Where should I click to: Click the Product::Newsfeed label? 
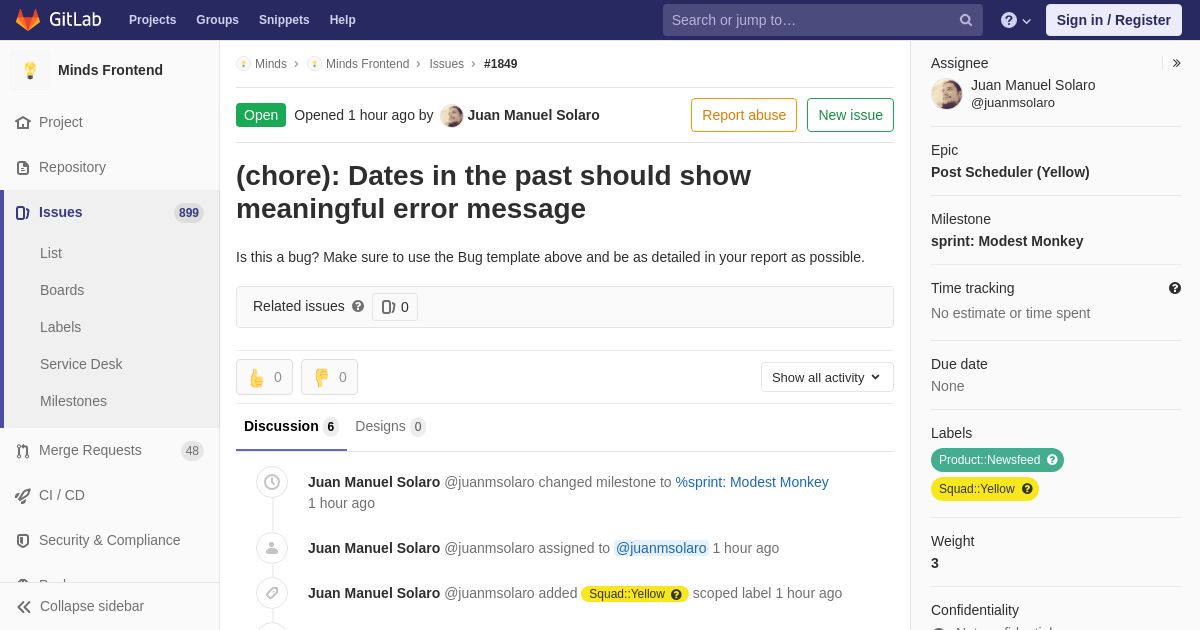(x=997, y=460)
